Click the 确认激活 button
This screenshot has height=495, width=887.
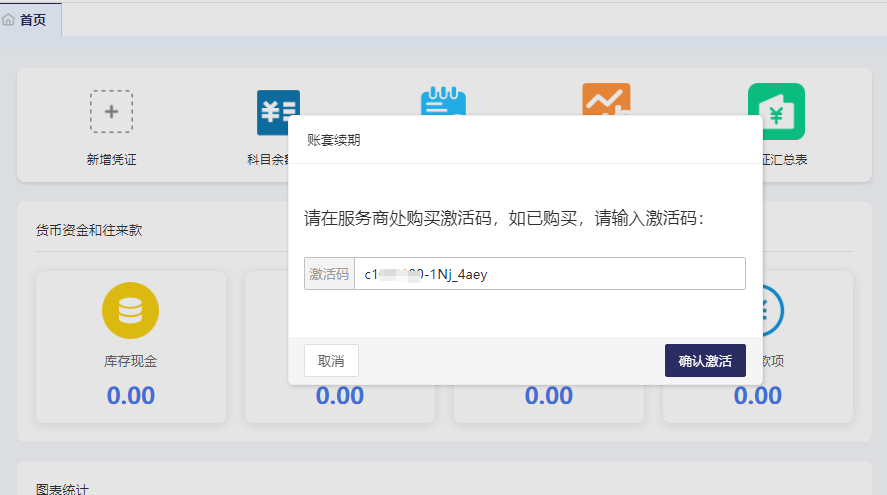[705, 360]
